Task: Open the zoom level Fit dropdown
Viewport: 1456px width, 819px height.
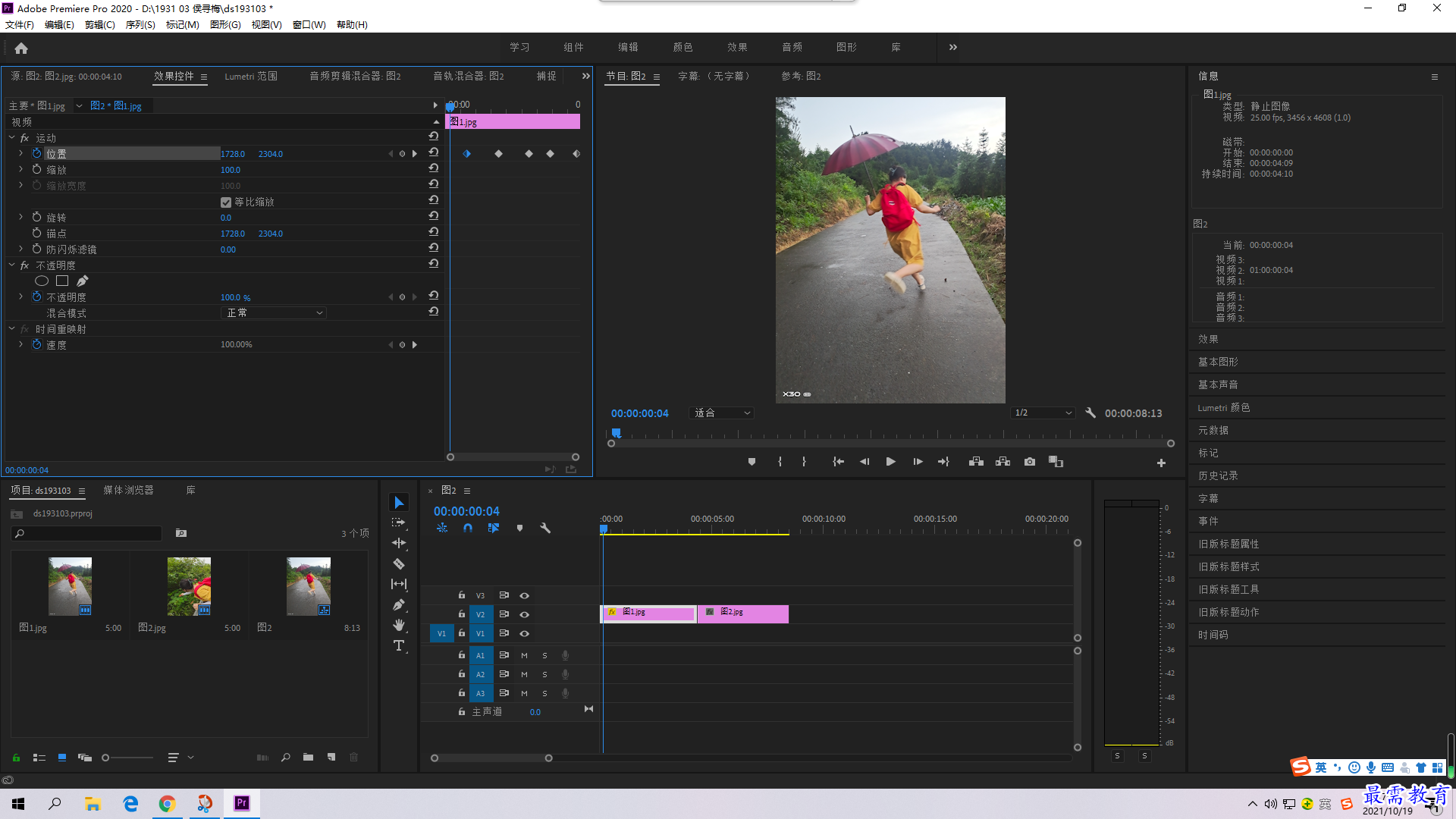Action: coord(720,413)
